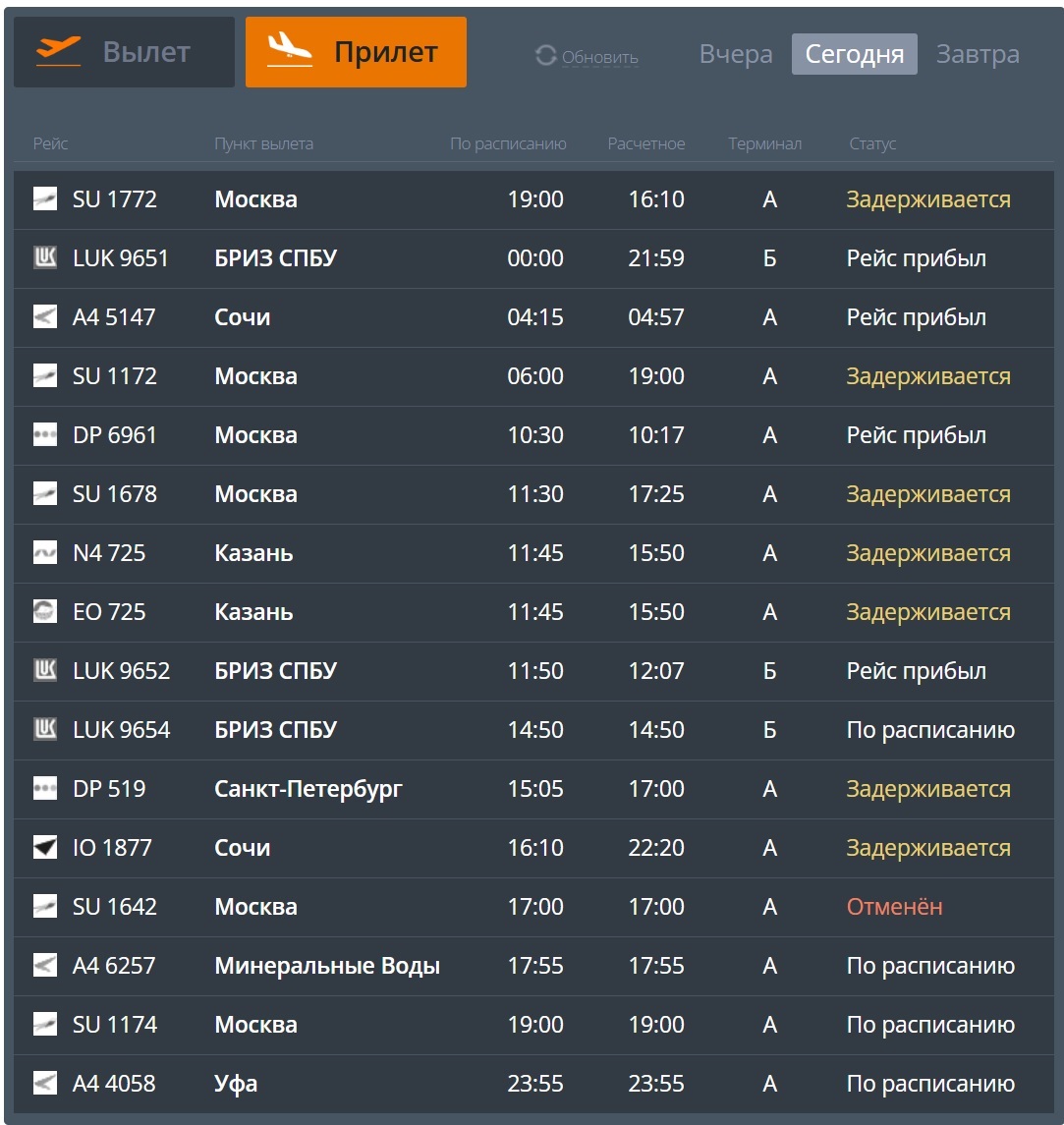Click the refresh icon beside Обновить
Screen dimensions: 1064x1125
(545, 56)
